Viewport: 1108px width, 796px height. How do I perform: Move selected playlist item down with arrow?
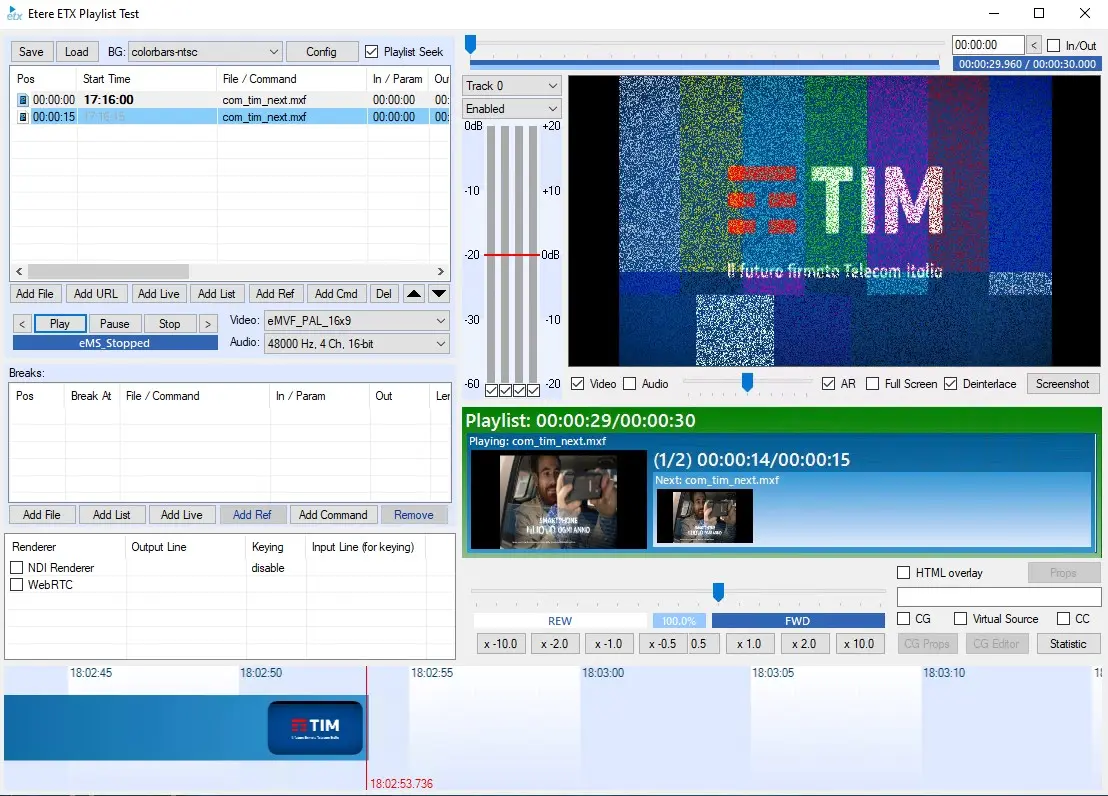pos(439,294)
